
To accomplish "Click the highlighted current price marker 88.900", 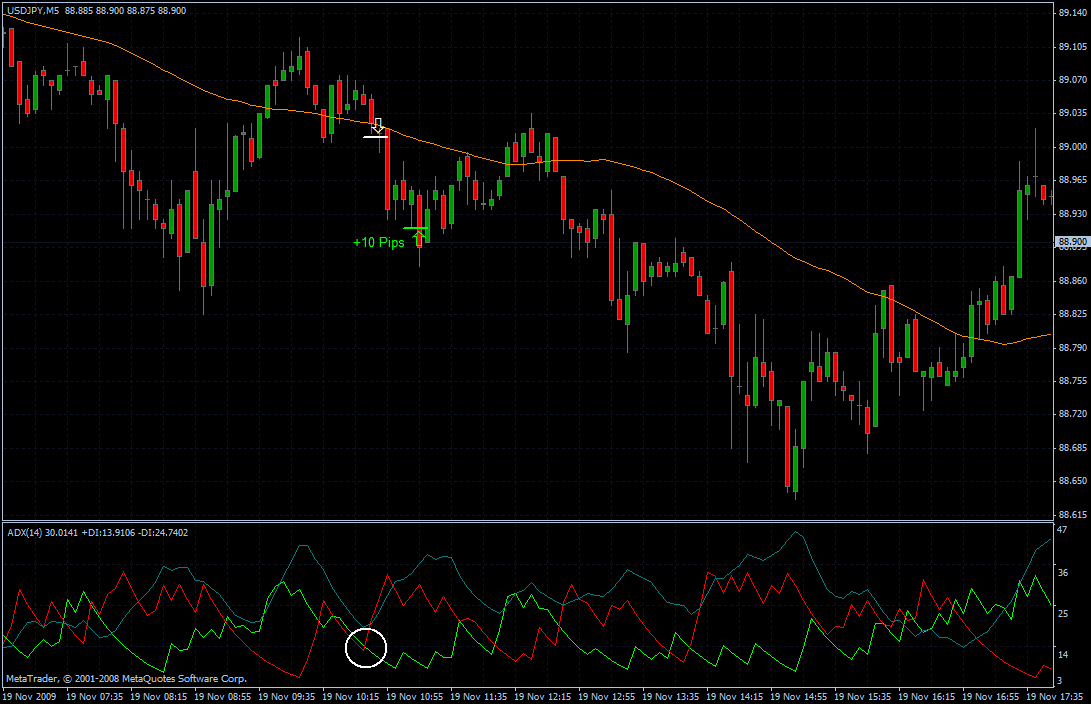I will 1072,242.
